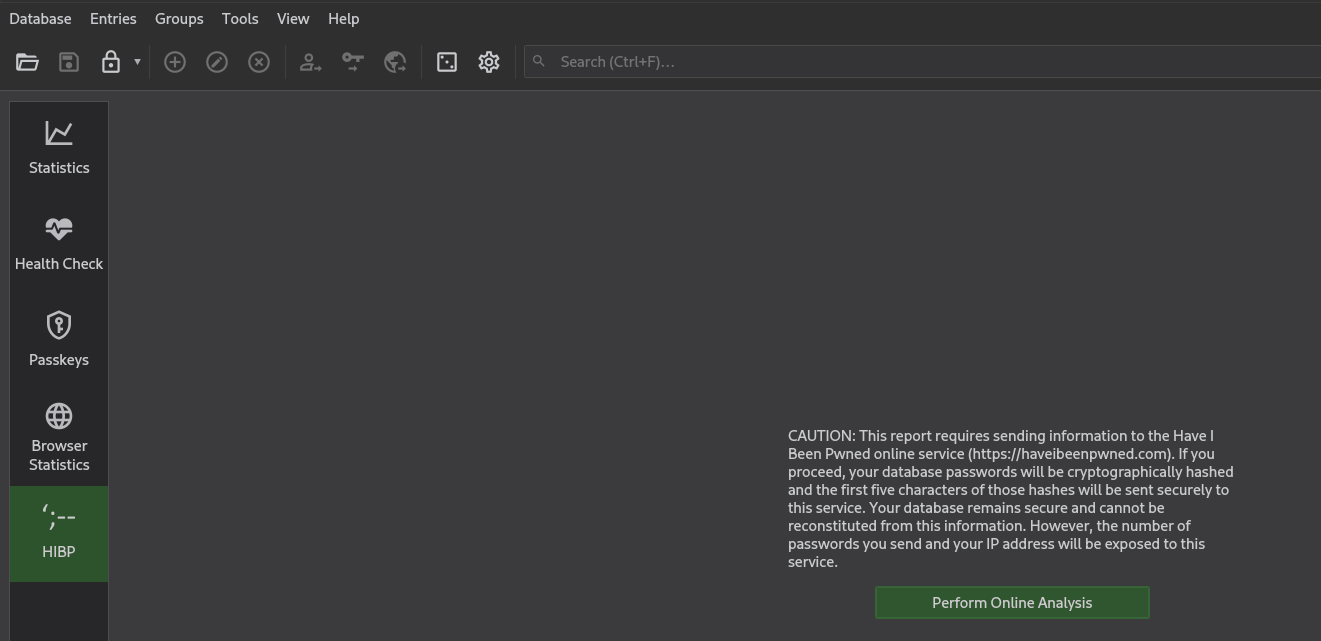1321x641 pixels.
Task: Open the View menu
Action: 293,19
